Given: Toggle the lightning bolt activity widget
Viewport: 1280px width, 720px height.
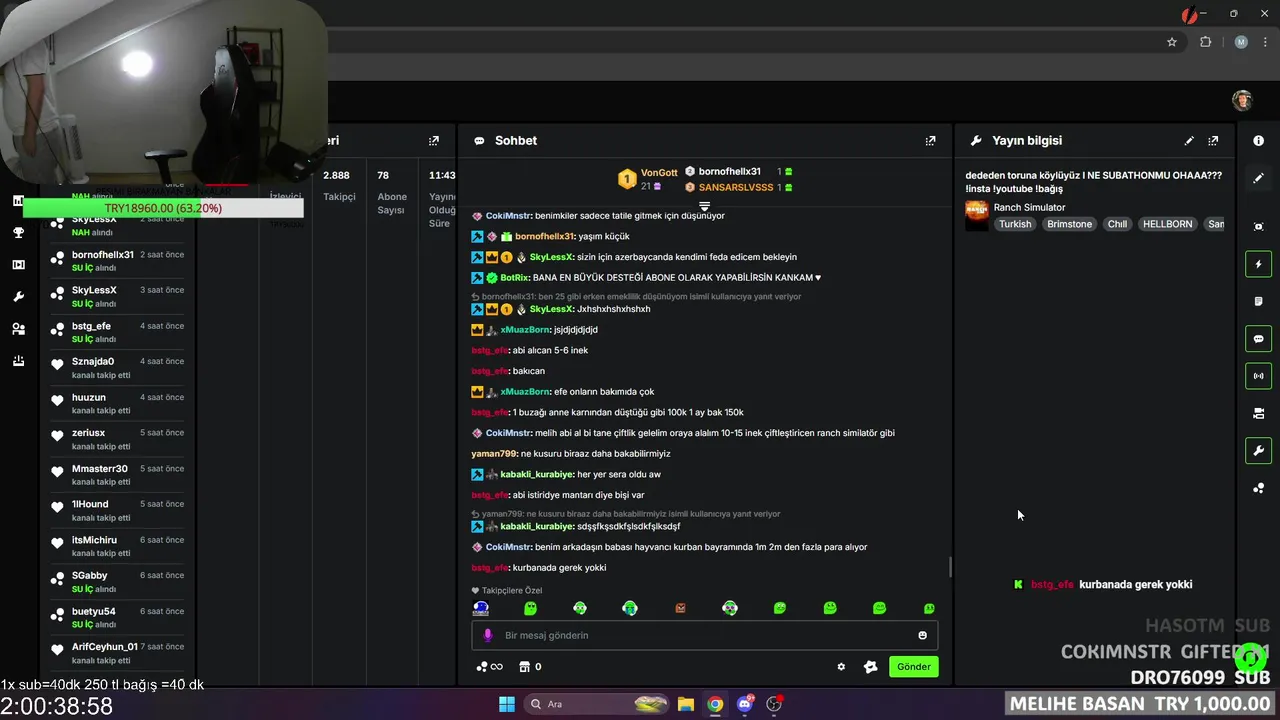Looking at the screenshot, I should 1258,264.
